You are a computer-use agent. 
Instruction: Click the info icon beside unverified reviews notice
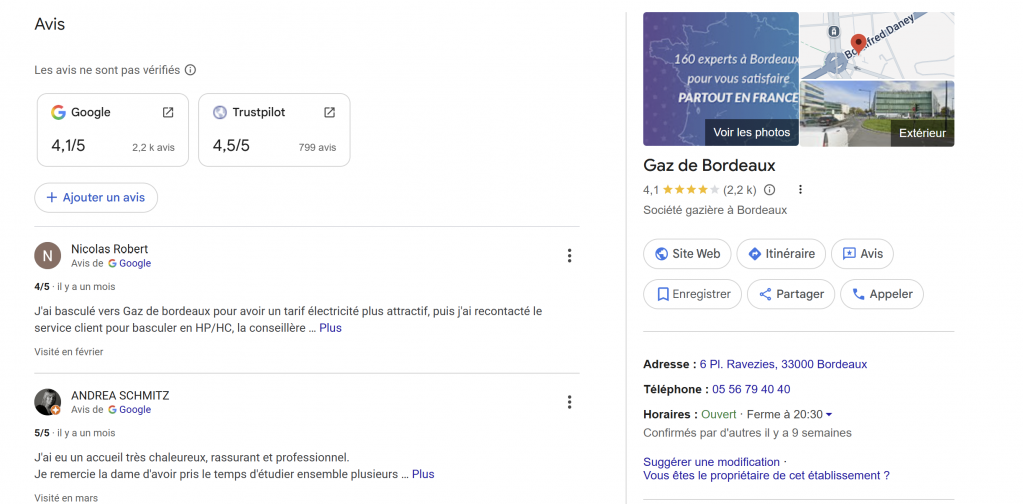191,70
